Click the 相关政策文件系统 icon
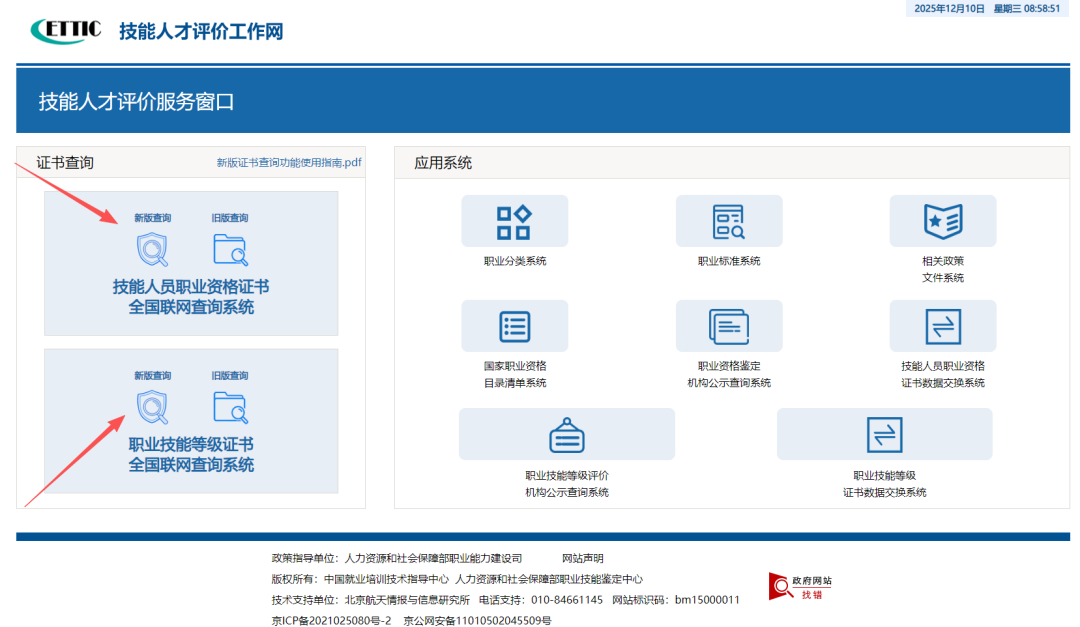The width and height of the screenshot is (1080, 627). coord(943,221)
